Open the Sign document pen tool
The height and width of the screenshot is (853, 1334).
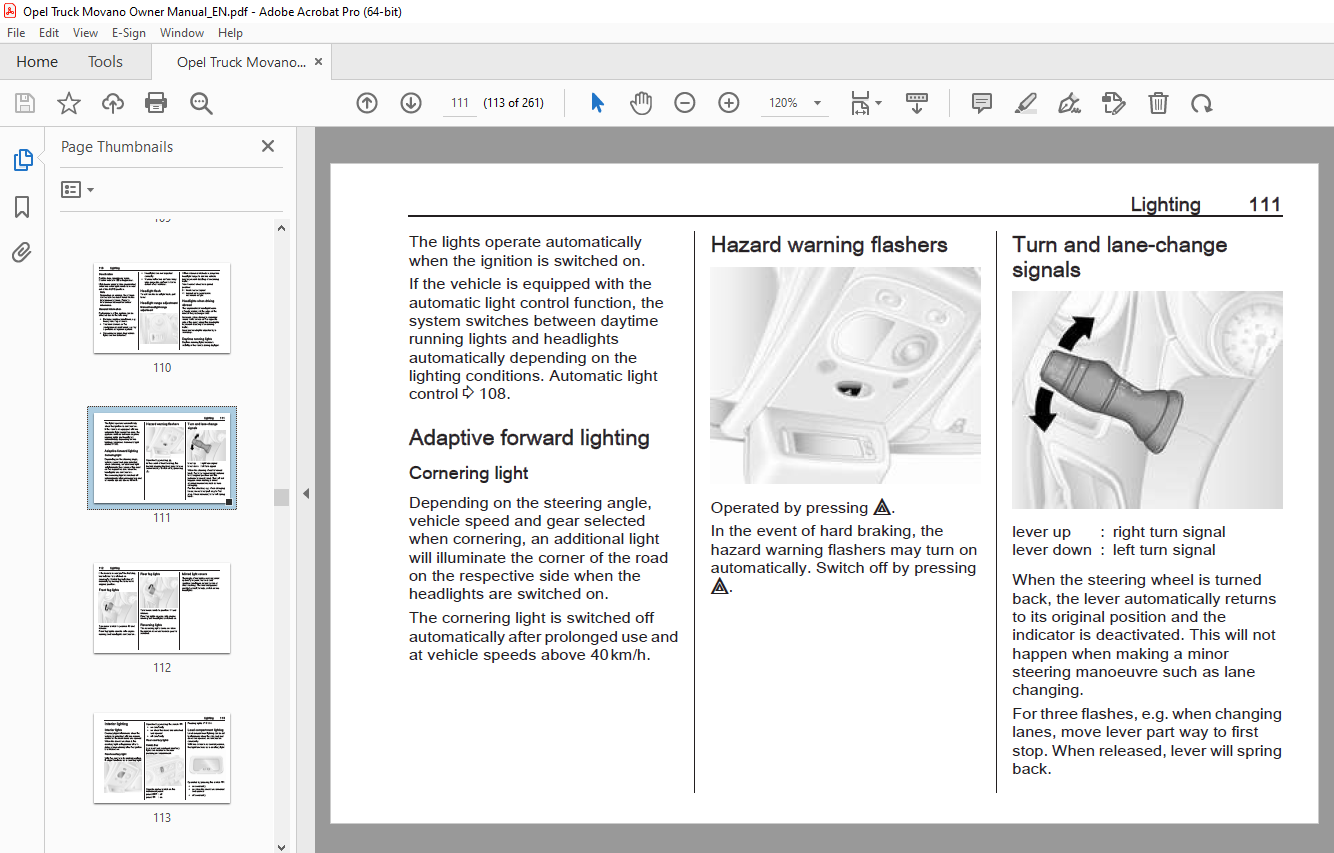(x=1070, y=103)
